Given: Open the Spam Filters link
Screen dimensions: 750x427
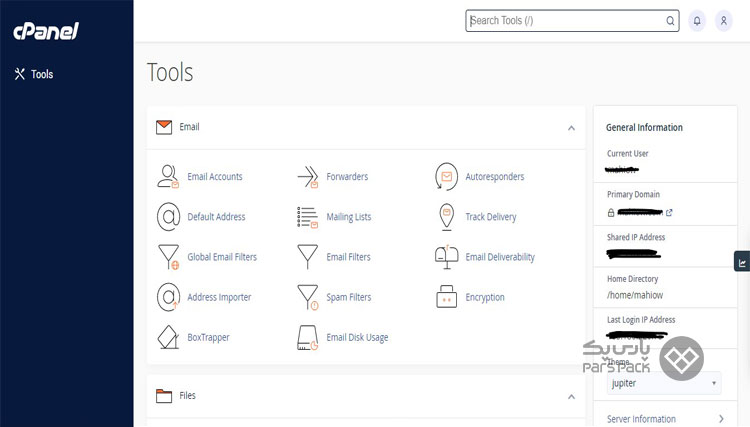Looking at the screenshot, I should [349, 297].
